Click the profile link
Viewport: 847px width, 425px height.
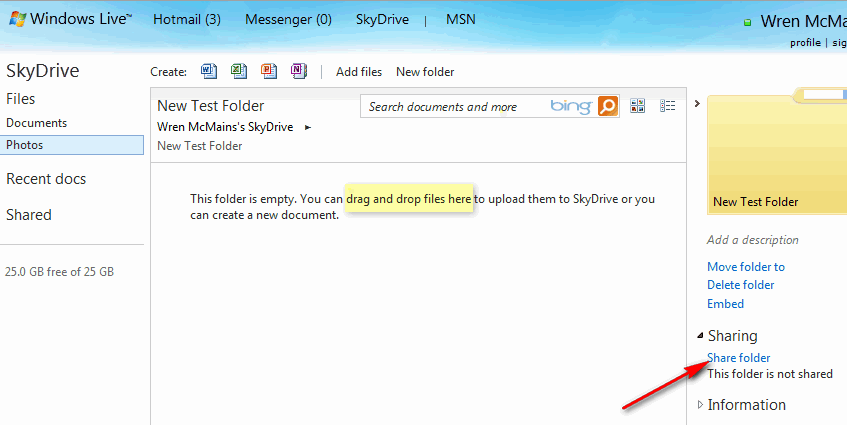pyautogui.click(x=805, y=43)
